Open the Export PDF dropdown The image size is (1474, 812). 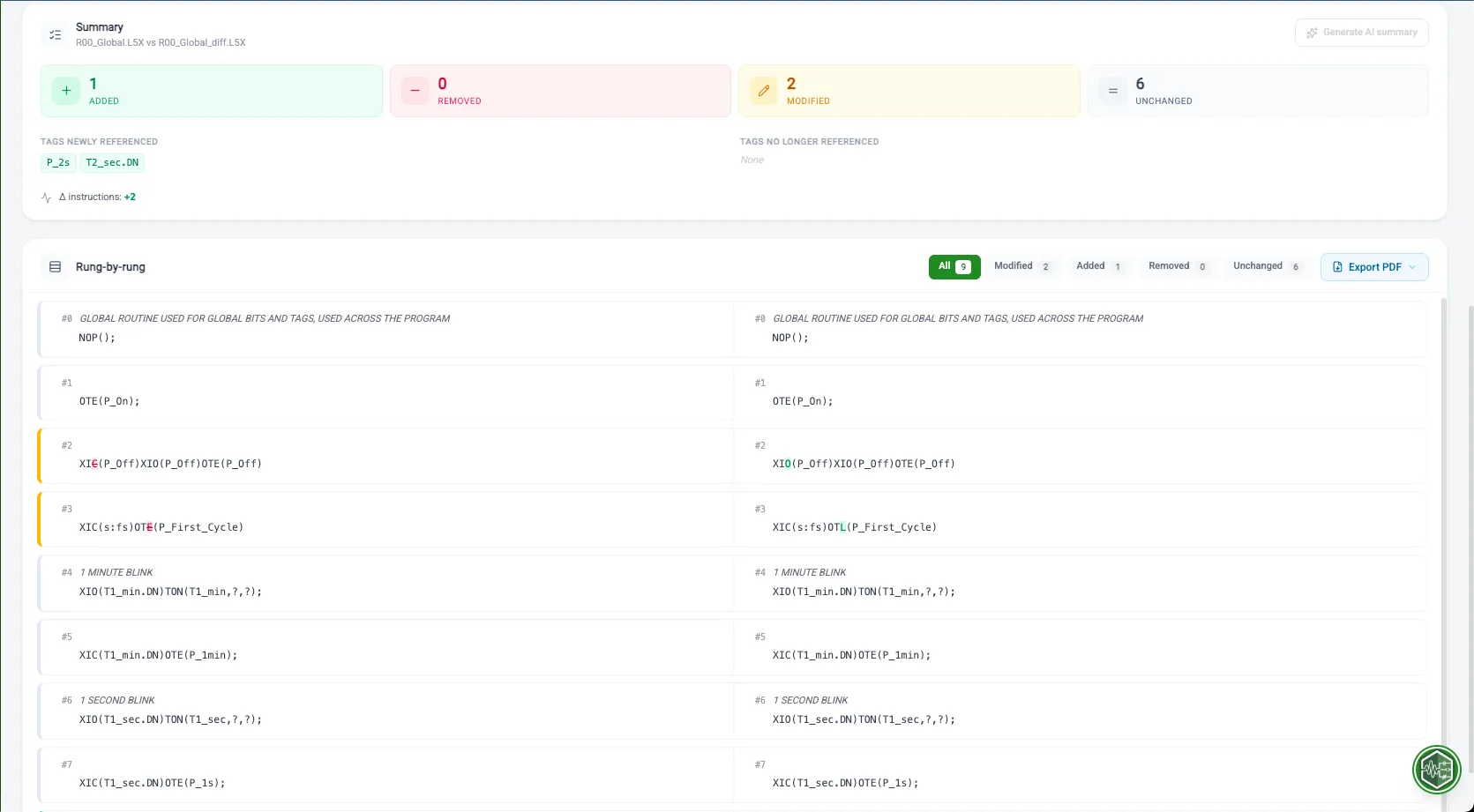[1374, 267]
